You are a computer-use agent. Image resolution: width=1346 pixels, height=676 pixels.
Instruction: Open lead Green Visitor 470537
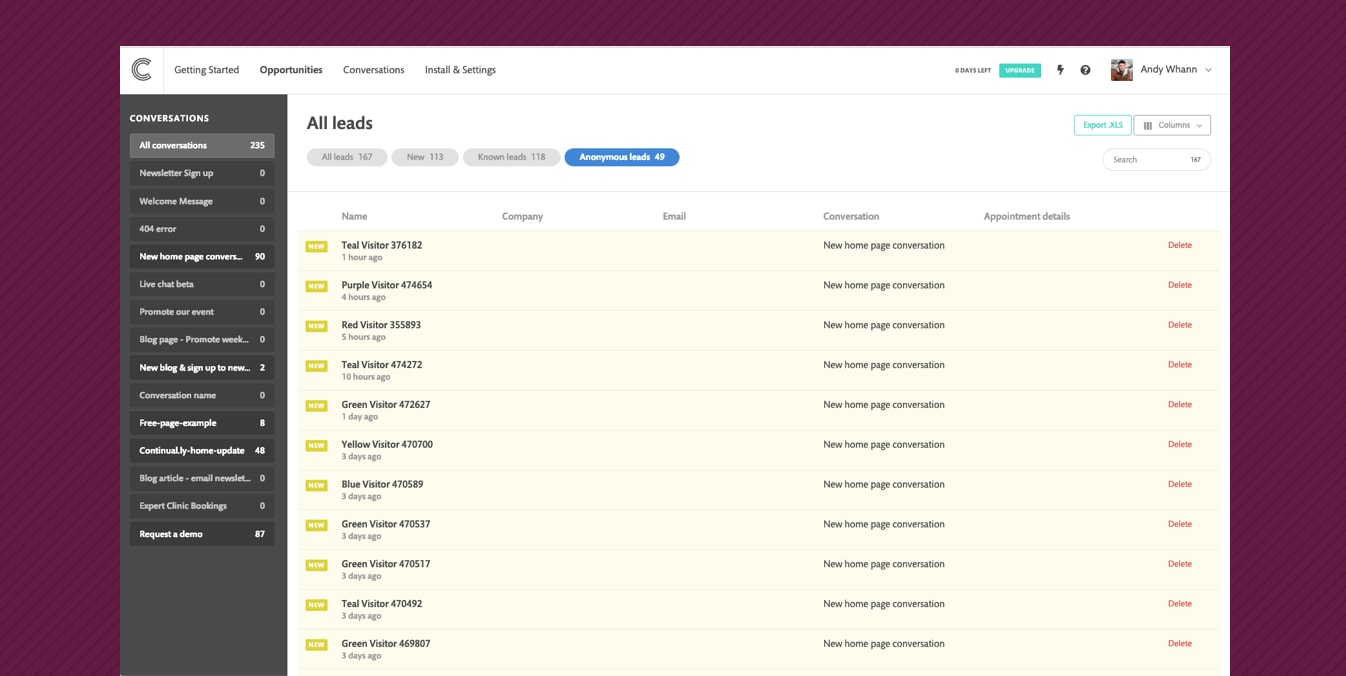(x=386, y=524)
